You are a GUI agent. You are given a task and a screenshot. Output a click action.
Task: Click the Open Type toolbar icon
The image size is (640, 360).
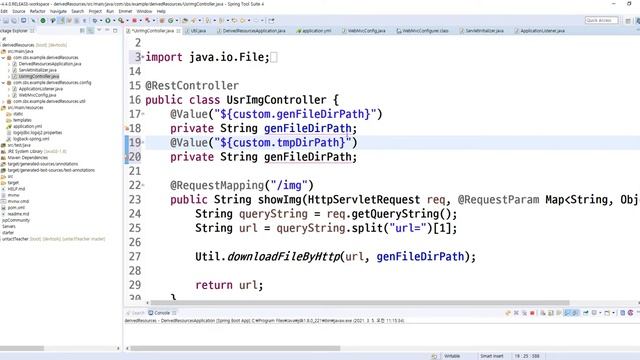[185, 20]
